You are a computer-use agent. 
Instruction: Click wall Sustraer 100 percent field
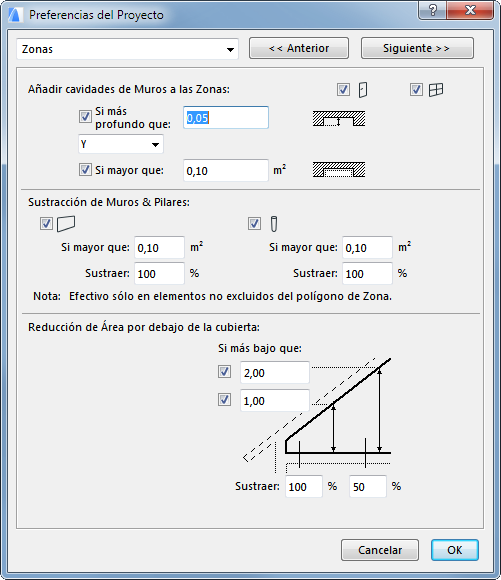coord(159,273)
